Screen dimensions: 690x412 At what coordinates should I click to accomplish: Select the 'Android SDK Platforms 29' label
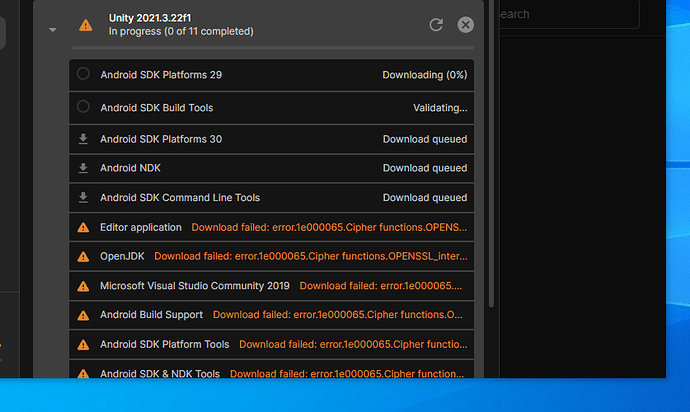tap(161, 75)
